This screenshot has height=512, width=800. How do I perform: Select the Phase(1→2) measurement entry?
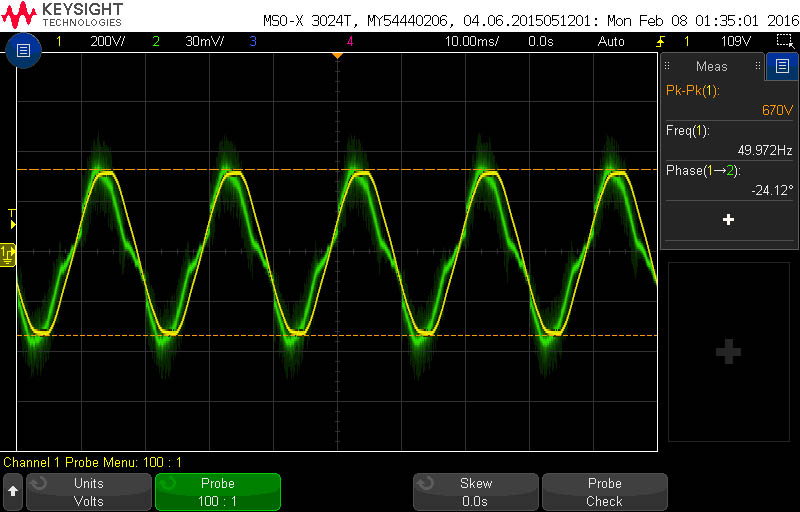pos(729,181)
